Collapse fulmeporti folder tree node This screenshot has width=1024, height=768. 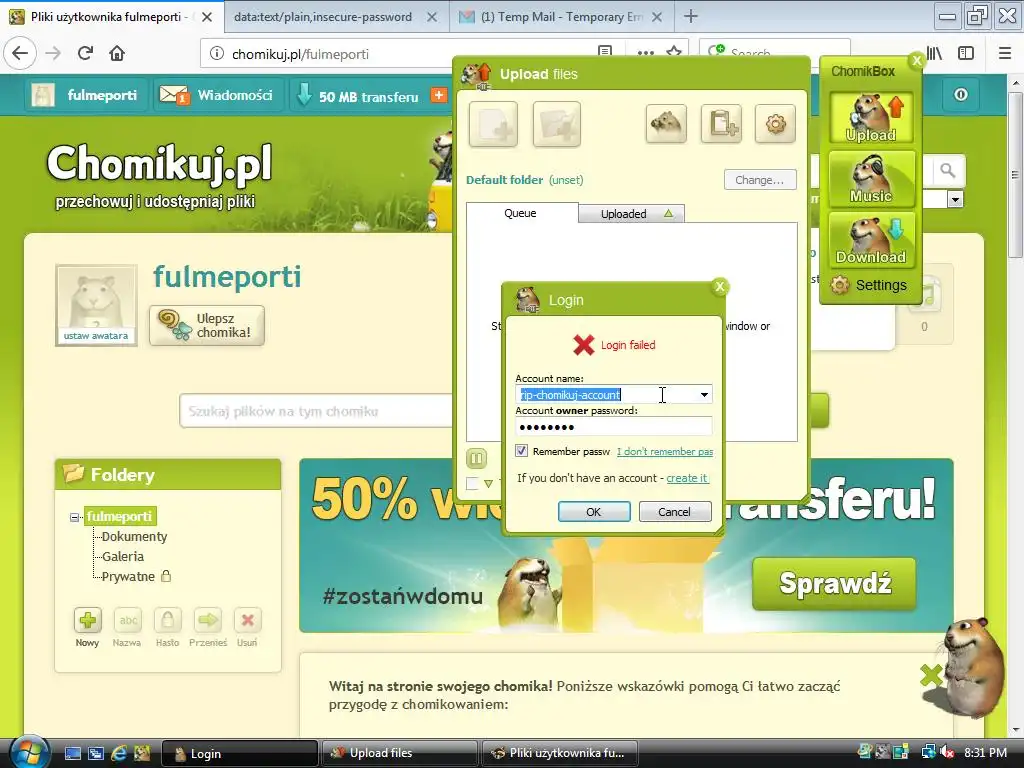pyautogui.click(x=74, y=517)
